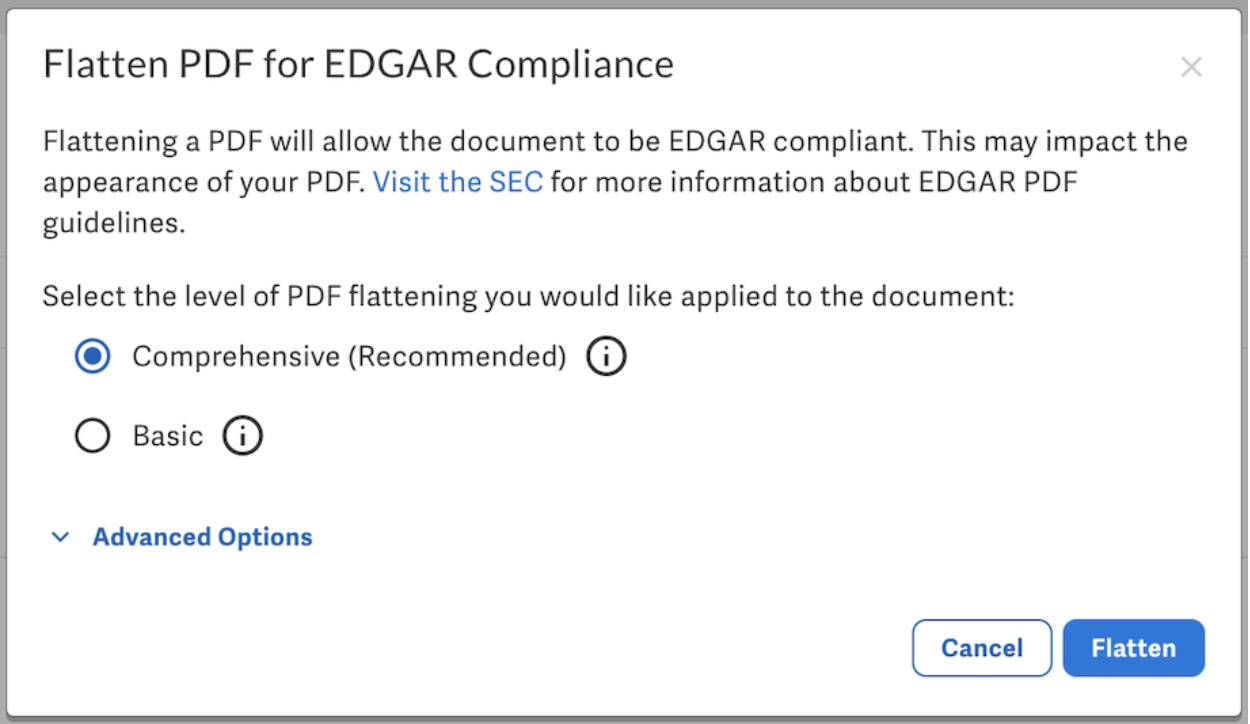
Task: Click the Comprehensive (Recommended) label text
Action: point(349,356)
